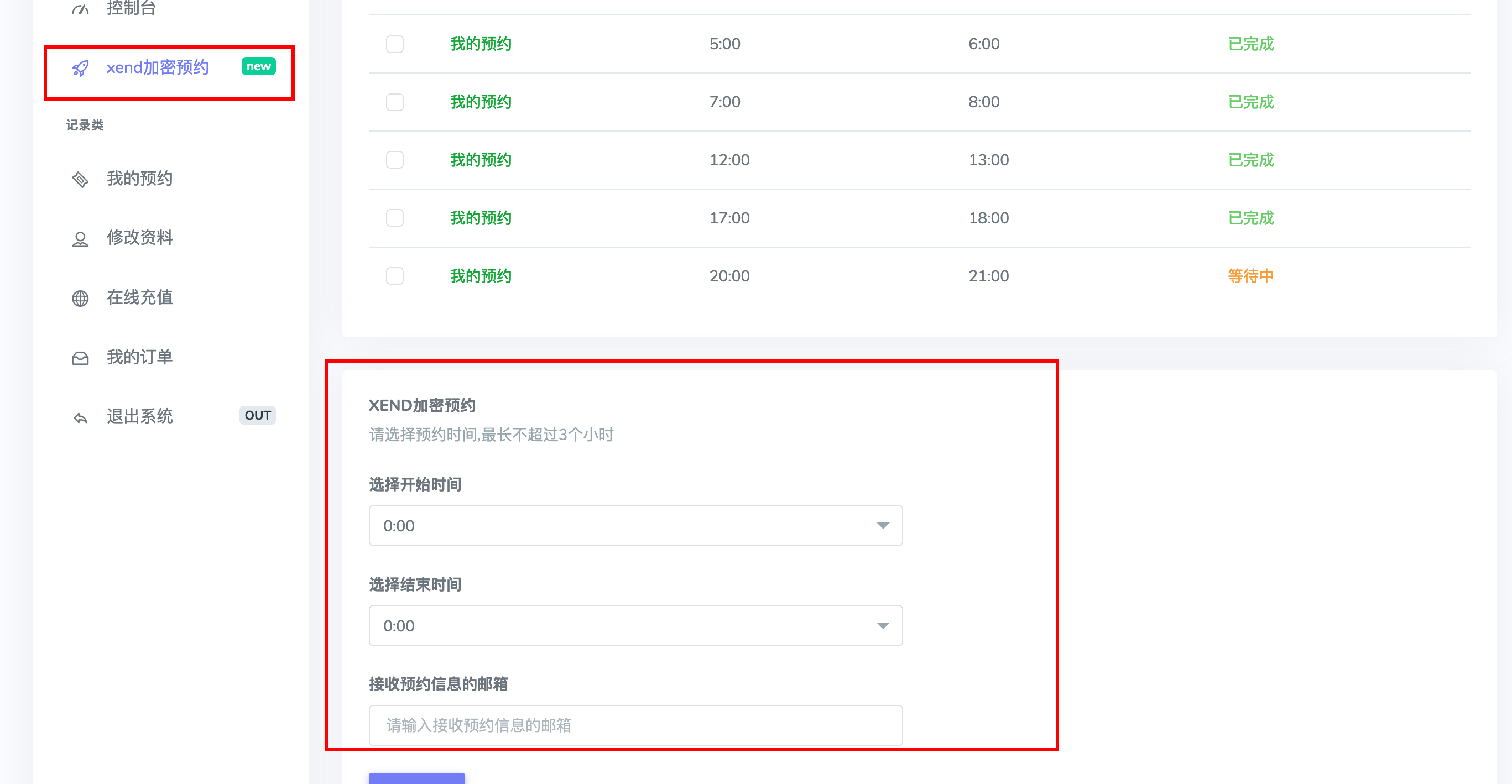
Task: Click the arrow of the start time selector
Action: click(883, 525)
